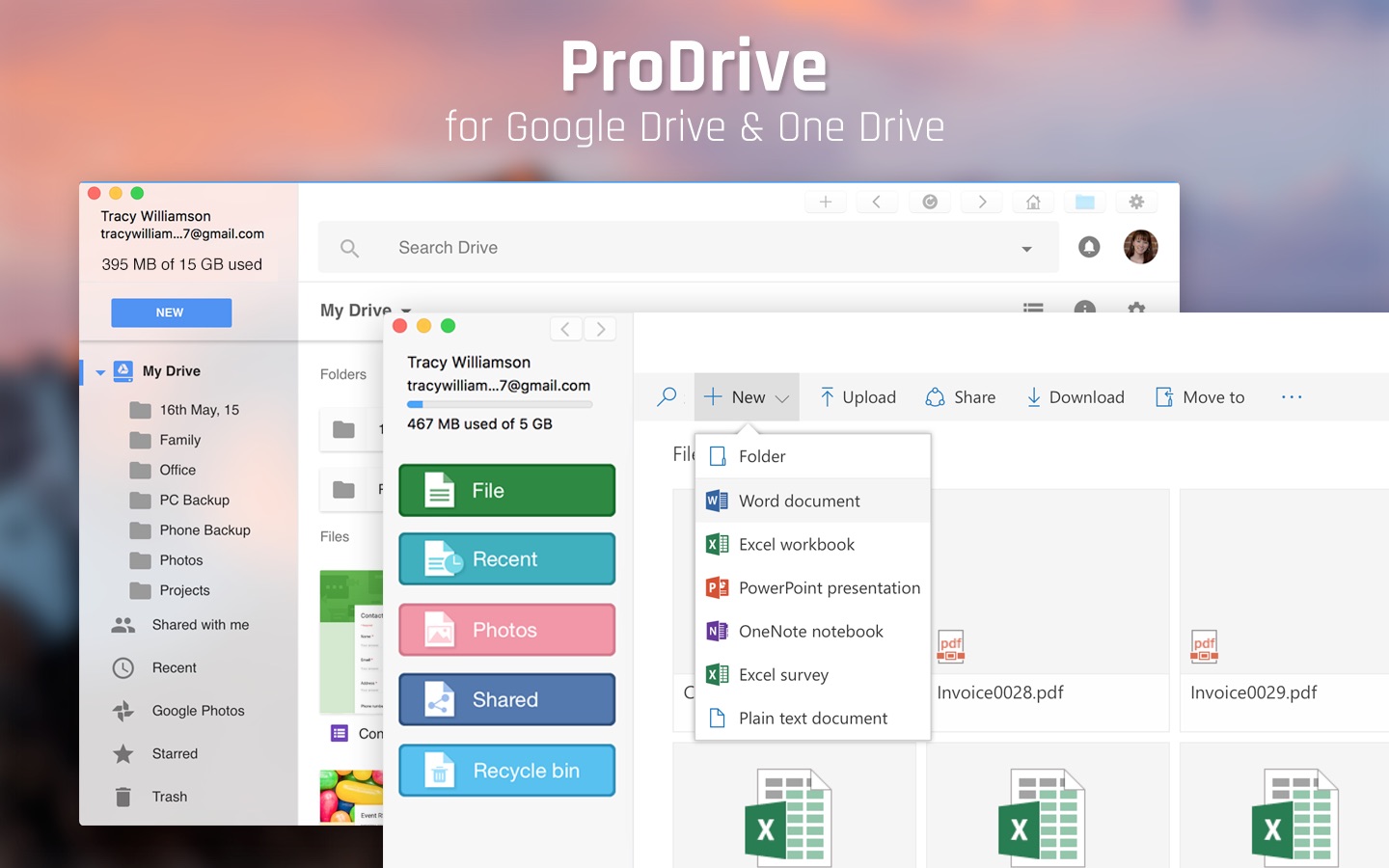Open more options ellipsis in OneDrive toolbar

point(1292,396)
